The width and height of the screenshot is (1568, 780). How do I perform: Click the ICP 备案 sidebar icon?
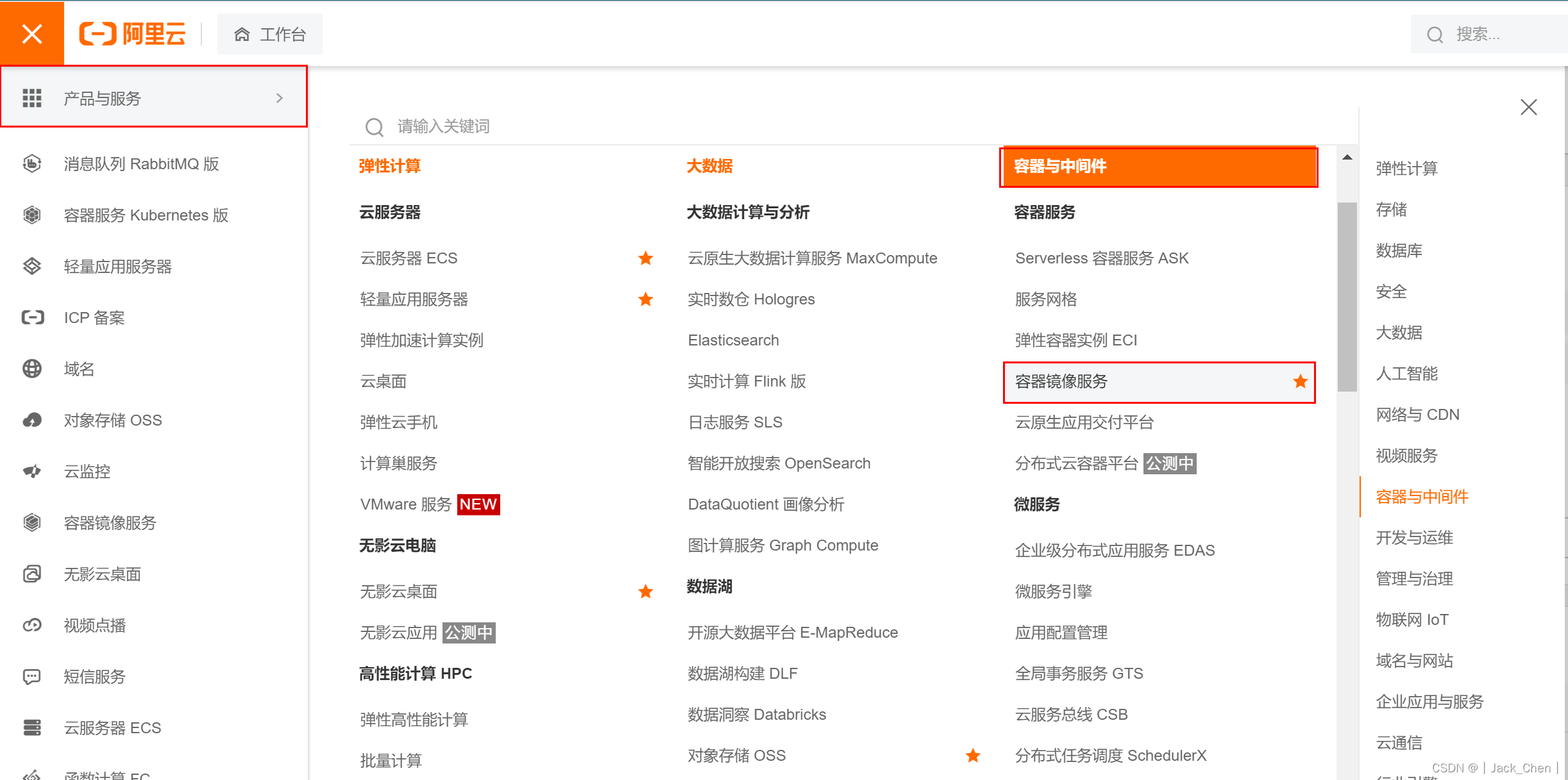point(32,317)
